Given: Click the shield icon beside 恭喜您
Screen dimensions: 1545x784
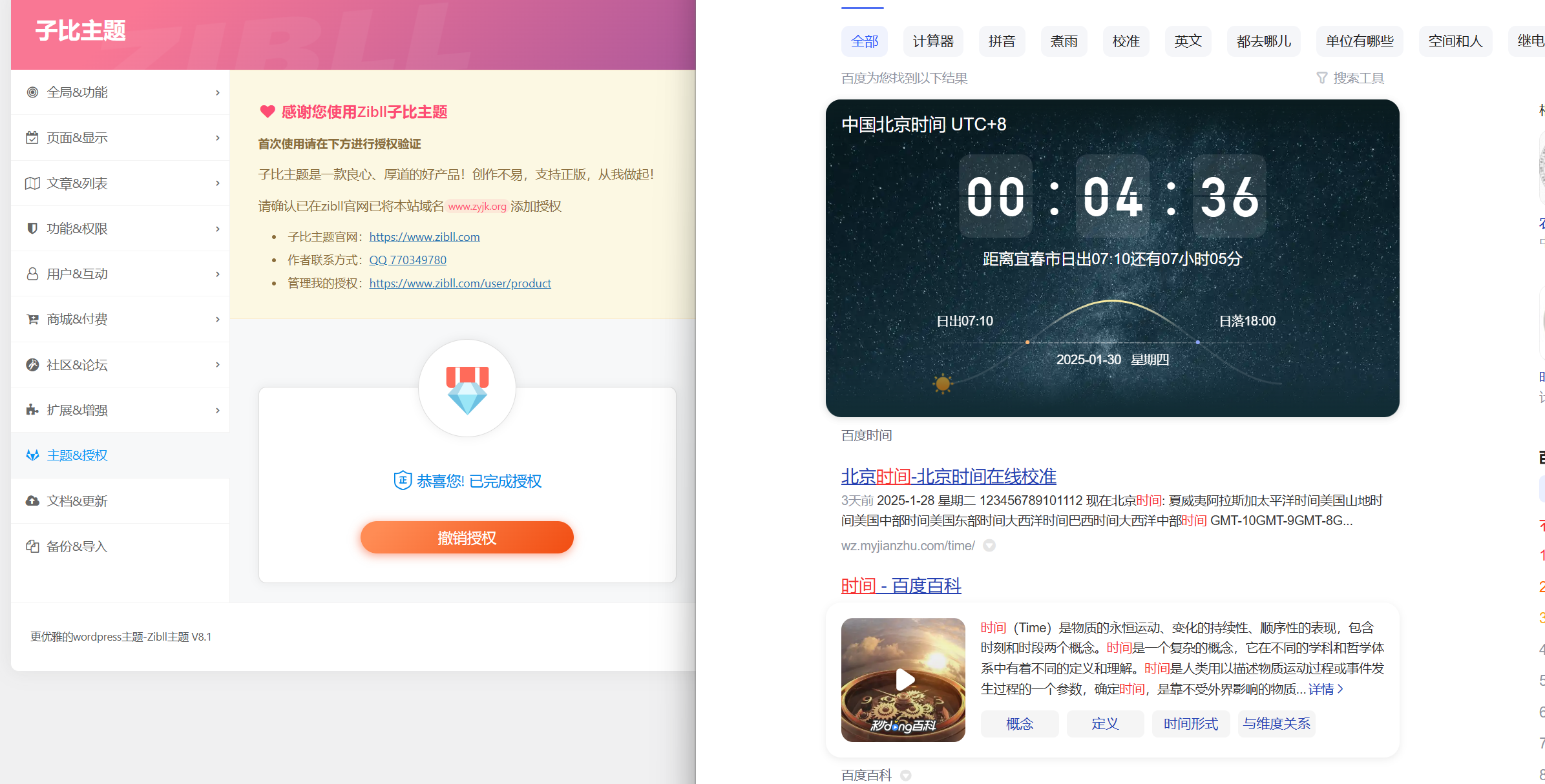Looking at the screenshot, I should point(403,480).
